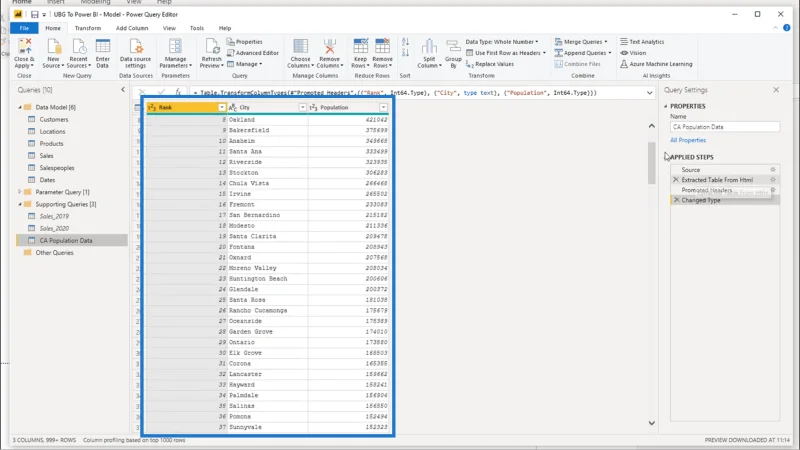Open Data Type: Whole Number dropdown
Image resolution: width=800 pixels, height=450 pixels.
[x=502, y=42]
